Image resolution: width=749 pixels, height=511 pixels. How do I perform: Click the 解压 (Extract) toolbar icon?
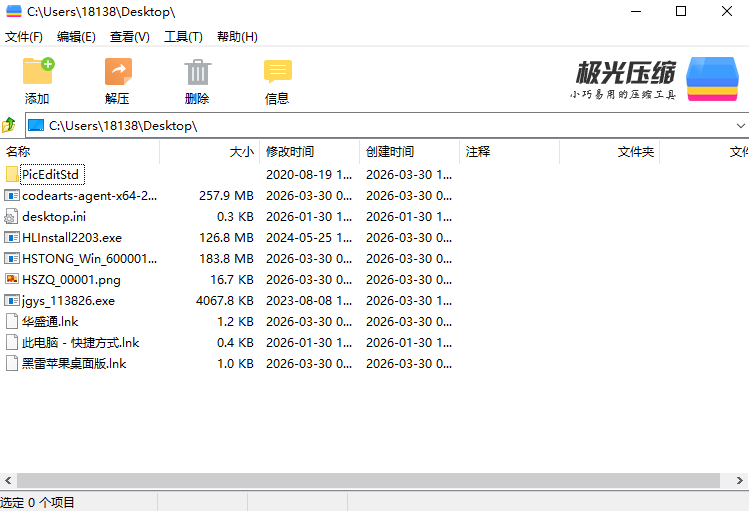[x=118, y=71]
